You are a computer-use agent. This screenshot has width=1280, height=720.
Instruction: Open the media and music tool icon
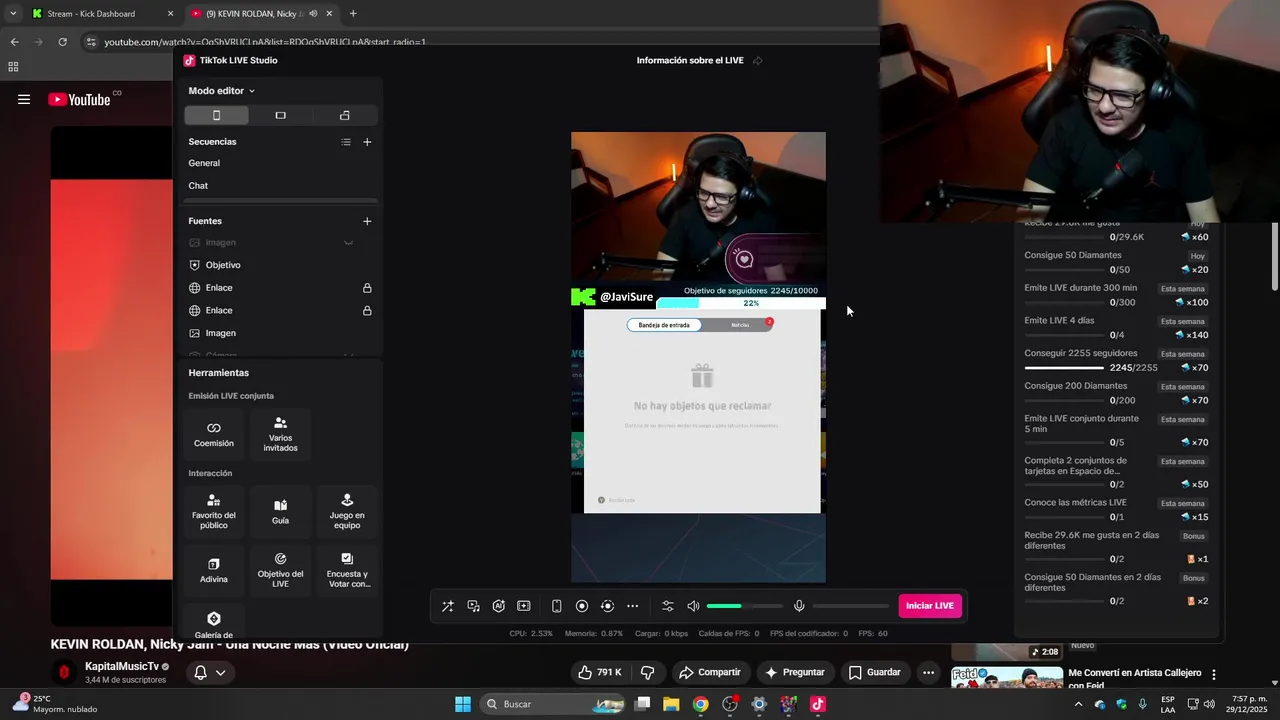coord(473,606)
